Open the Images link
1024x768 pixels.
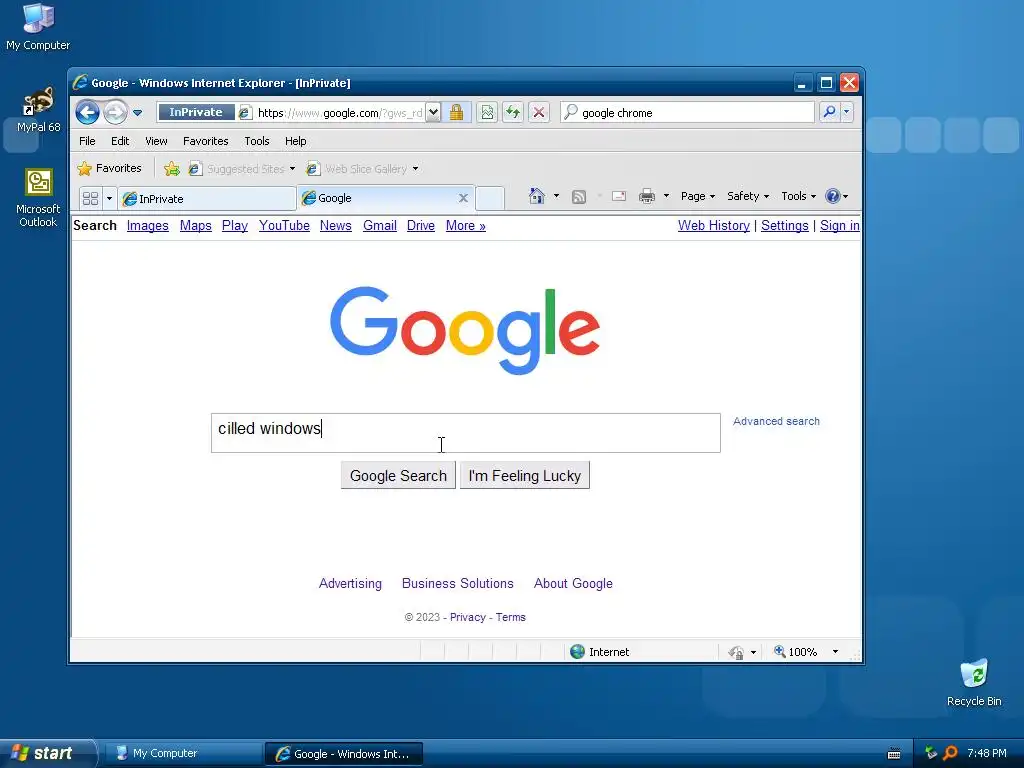148,225
